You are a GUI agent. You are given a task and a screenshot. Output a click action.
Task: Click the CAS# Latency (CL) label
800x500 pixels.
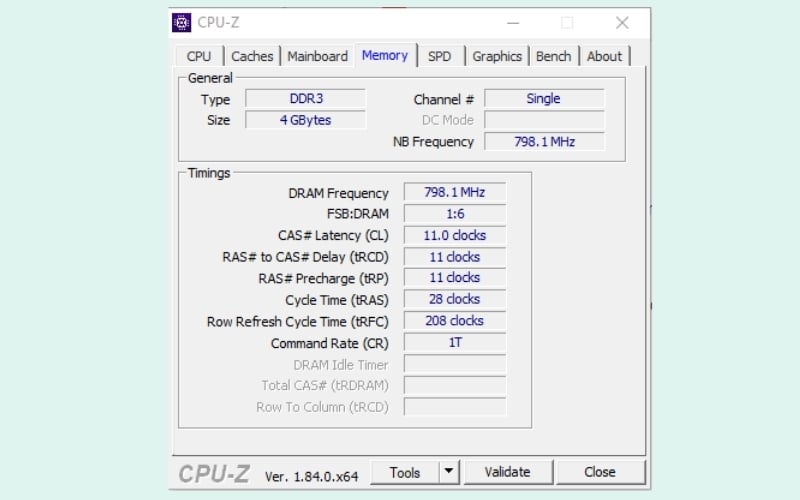[333, 235]
